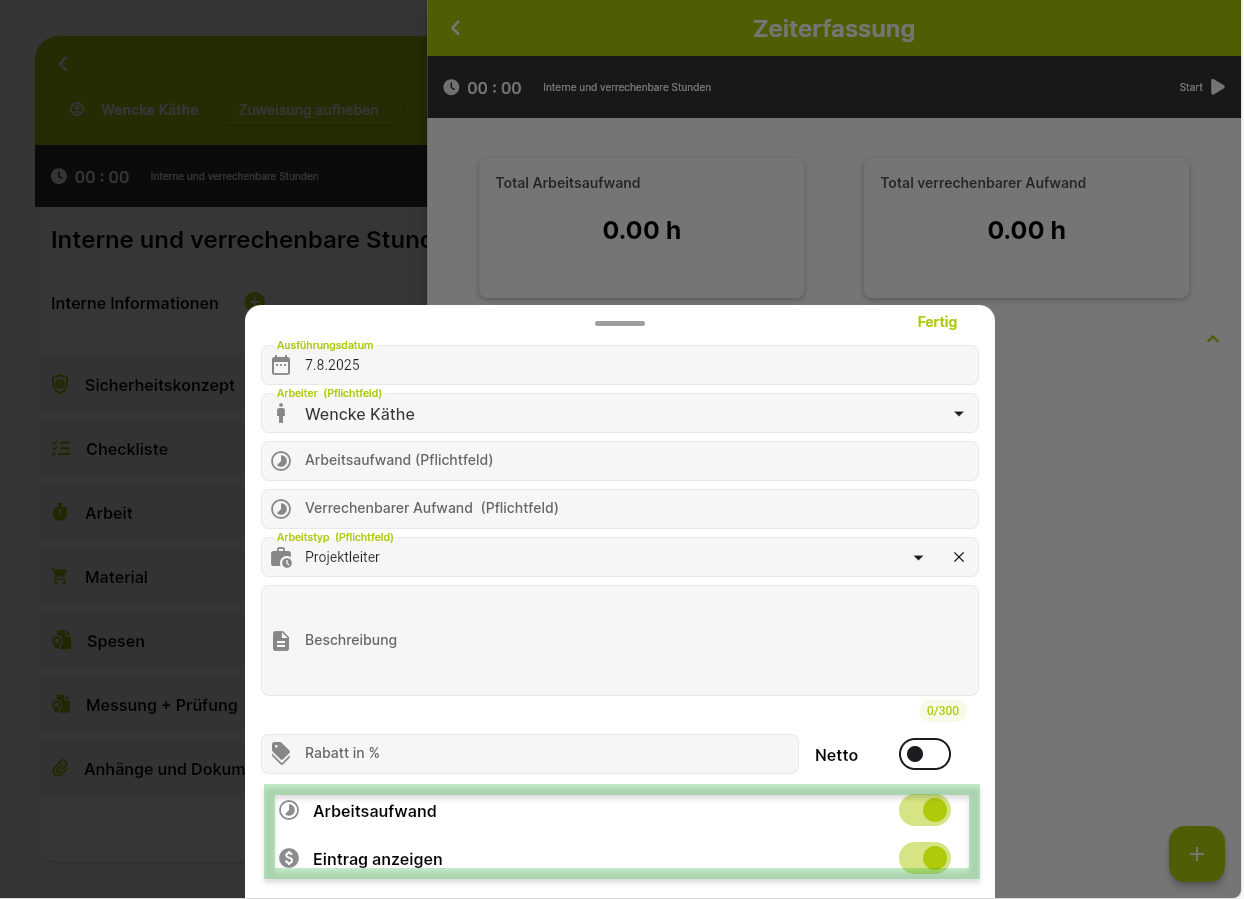1244x899 pixels.
Task: Disable the Arbeitsaufwand toggle
Action: [x=924, y=810]
